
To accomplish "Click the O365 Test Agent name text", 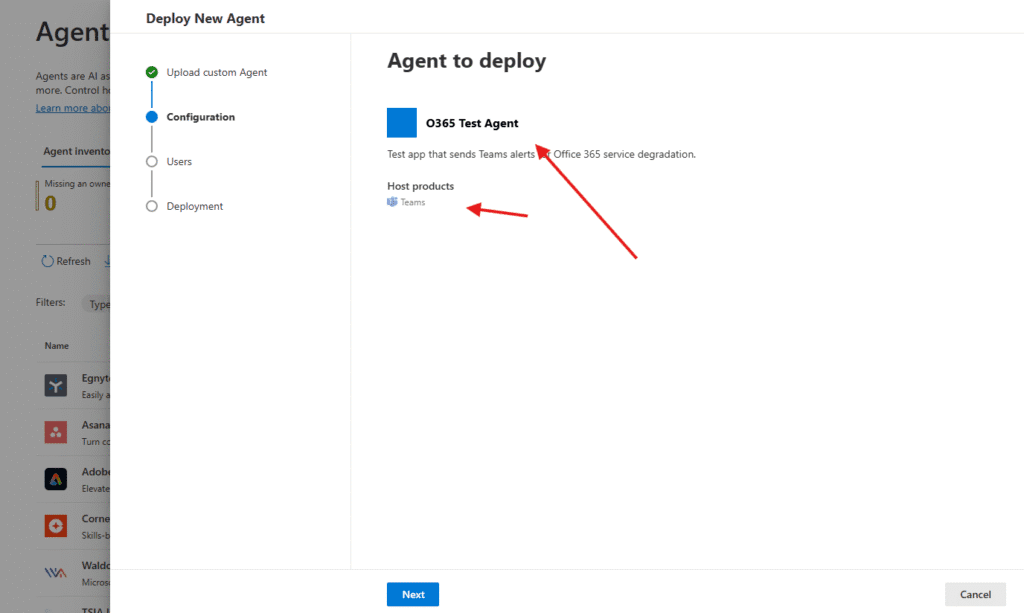I will [472, 123].
